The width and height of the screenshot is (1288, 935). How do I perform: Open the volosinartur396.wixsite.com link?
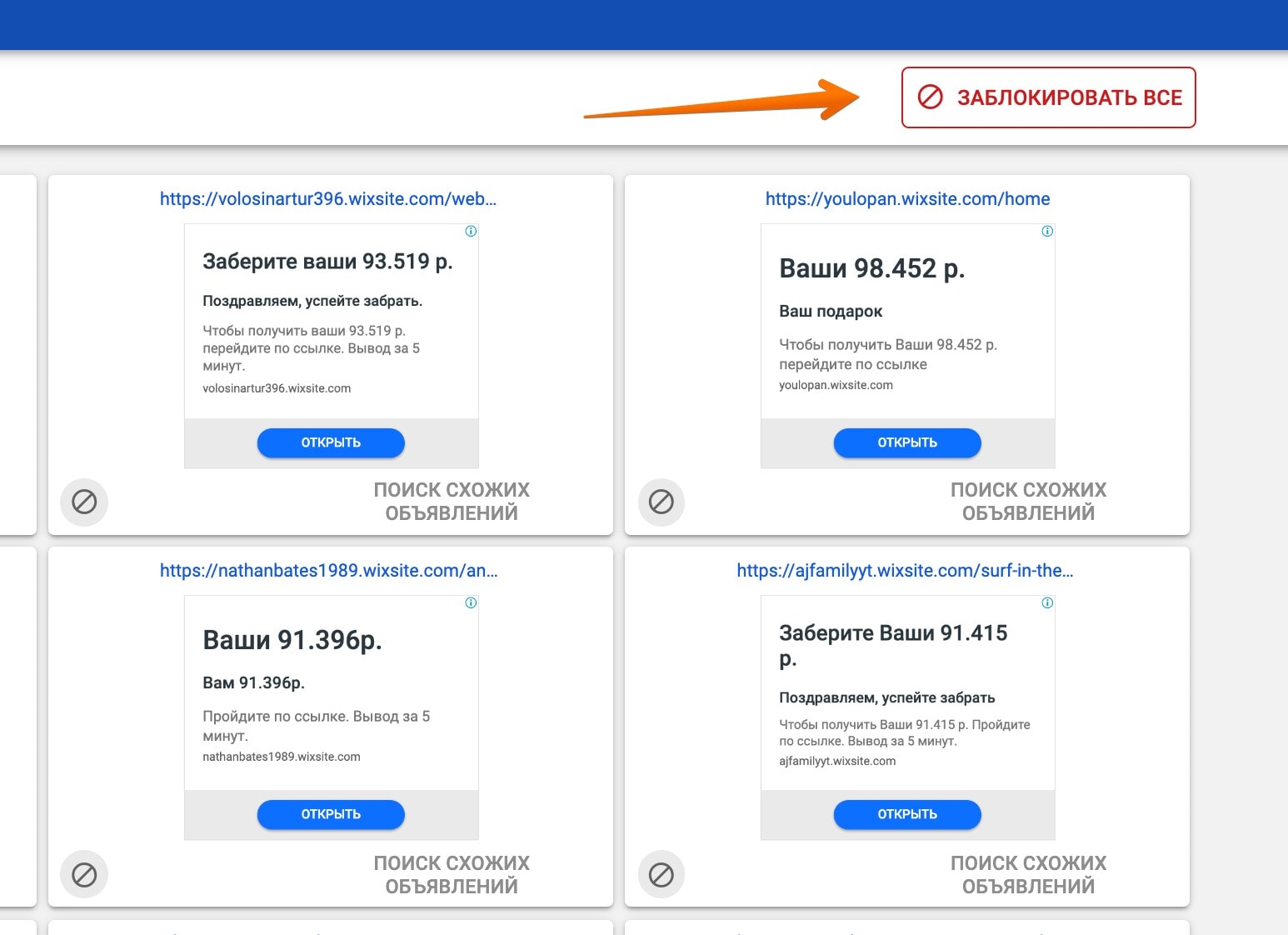click(x=328, y=199)
